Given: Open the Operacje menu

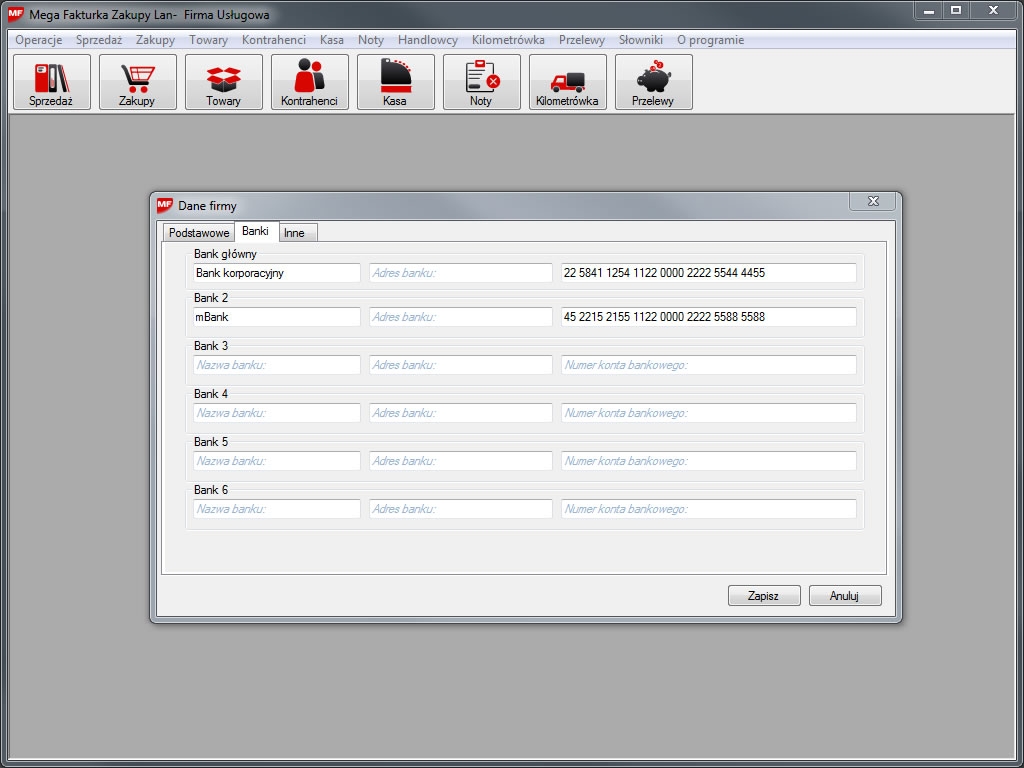Looking at the screenshot, I should coord(39,40).
